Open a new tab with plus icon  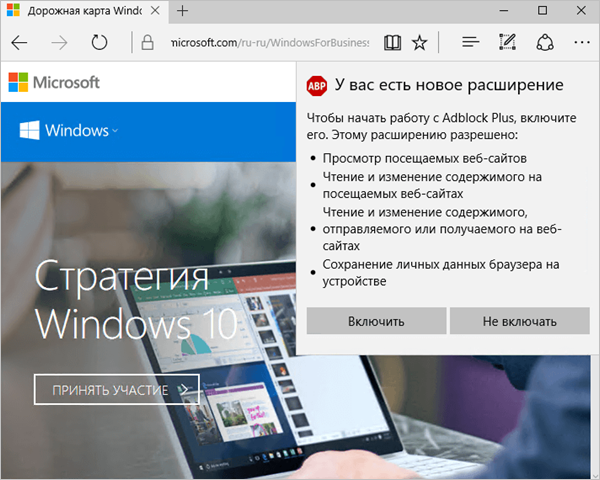[183, 11]
